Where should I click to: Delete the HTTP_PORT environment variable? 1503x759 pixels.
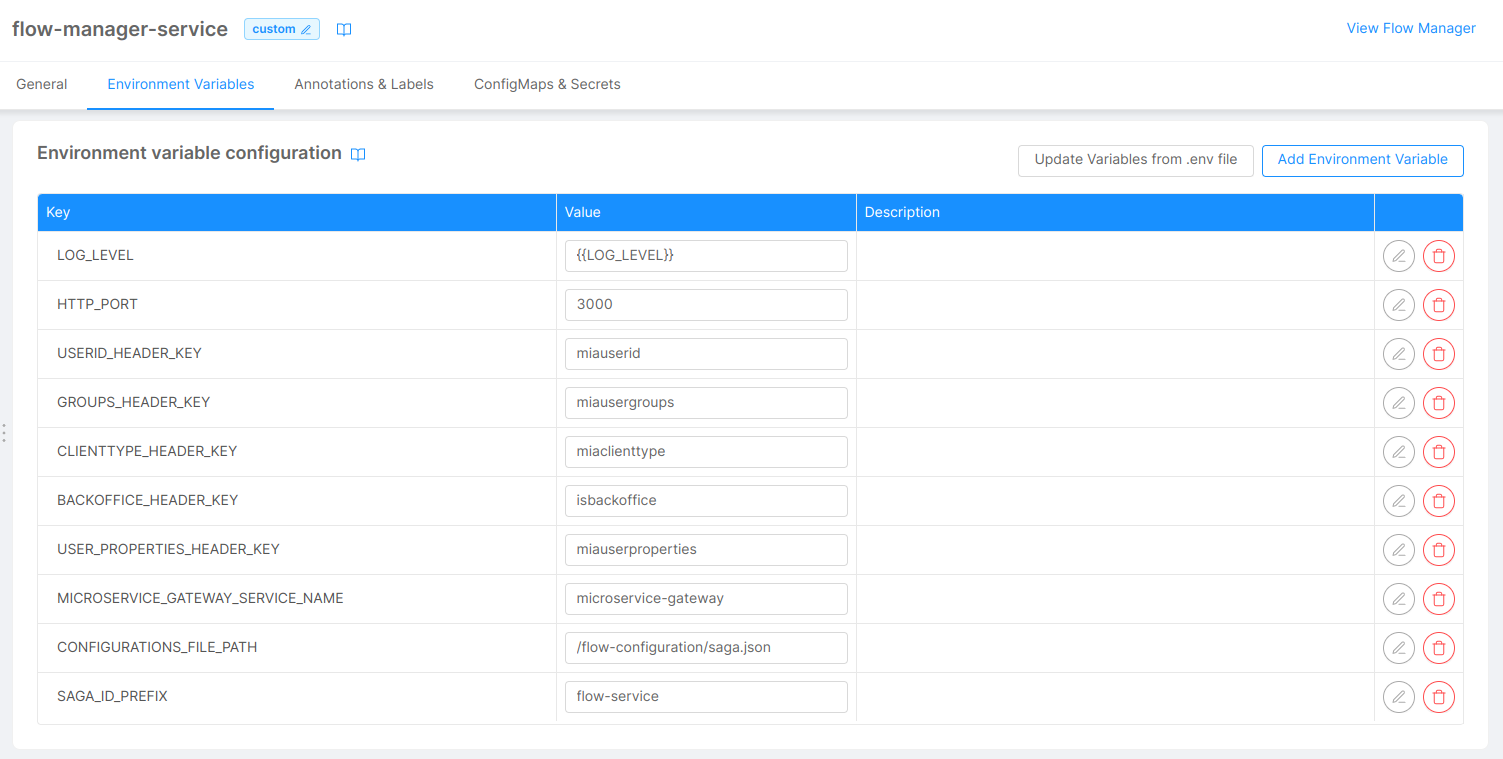click(x=1438, y=305)
